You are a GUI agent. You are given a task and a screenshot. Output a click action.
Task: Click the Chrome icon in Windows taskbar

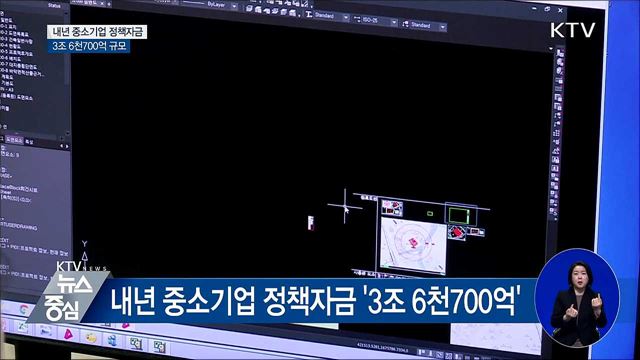pos(23,310)
